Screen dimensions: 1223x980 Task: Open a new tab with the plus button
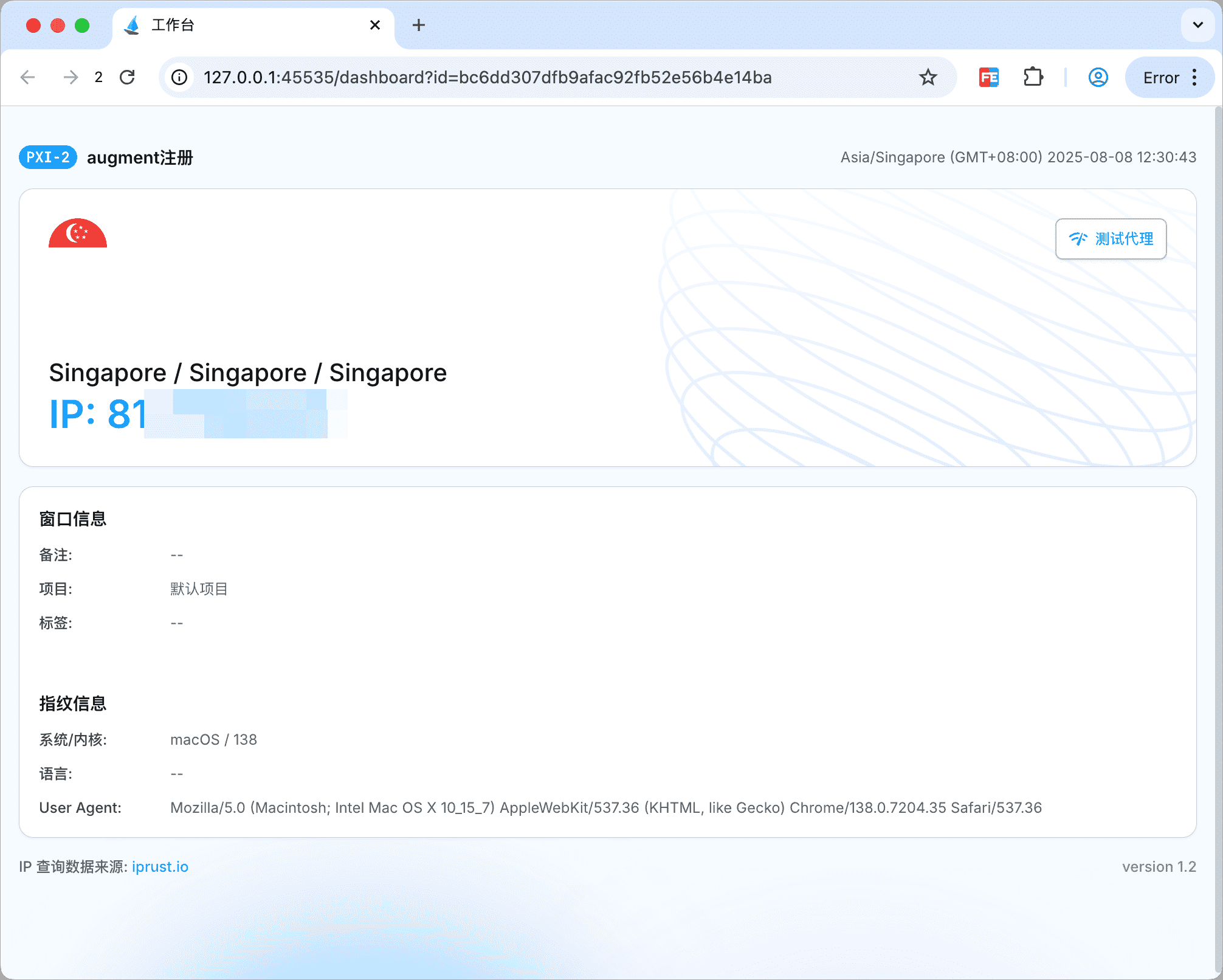(419, 25)
